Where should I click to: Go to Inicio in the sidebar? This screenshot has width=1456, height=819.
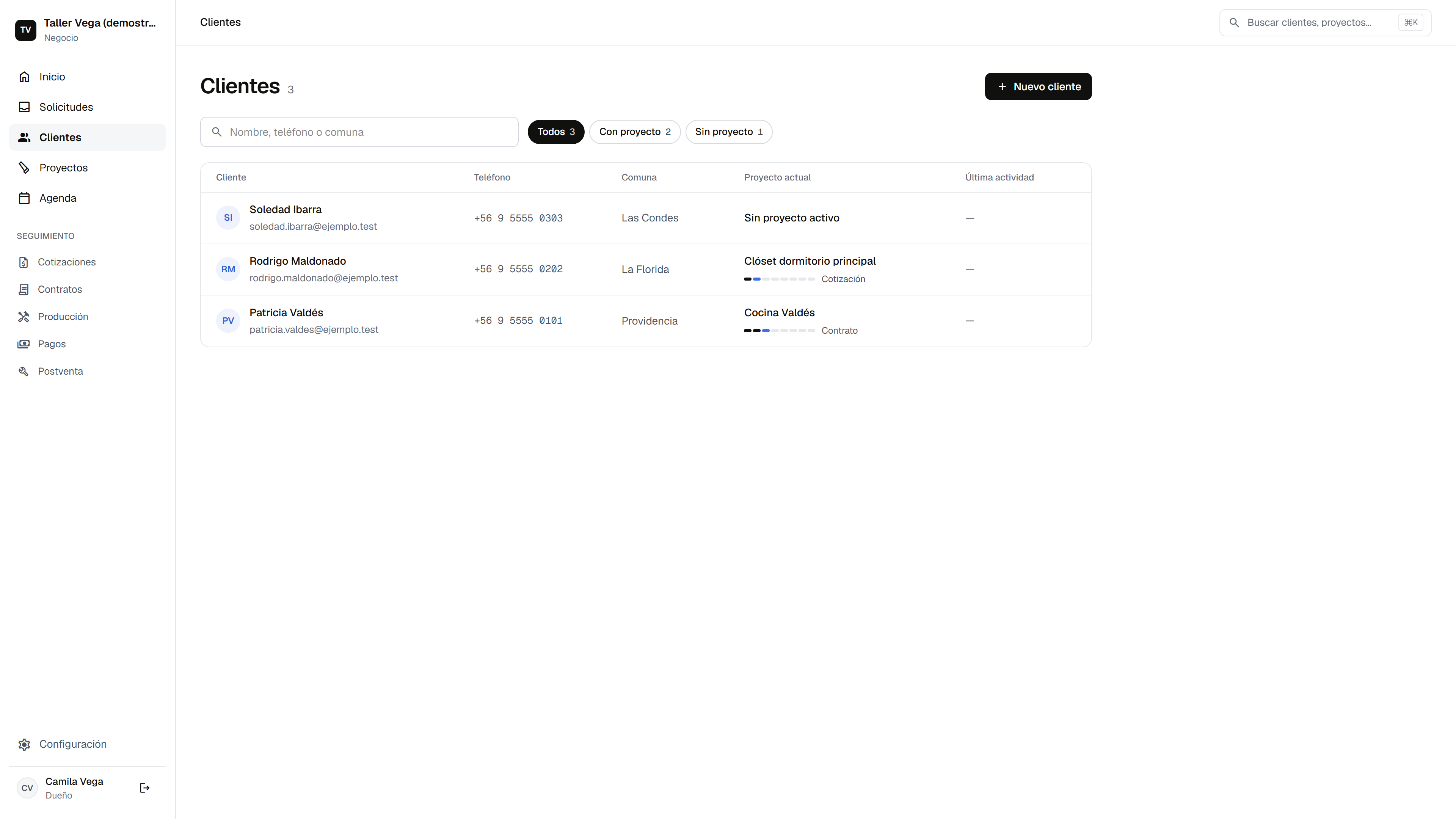pyautogui.click(x=88, y=77)
